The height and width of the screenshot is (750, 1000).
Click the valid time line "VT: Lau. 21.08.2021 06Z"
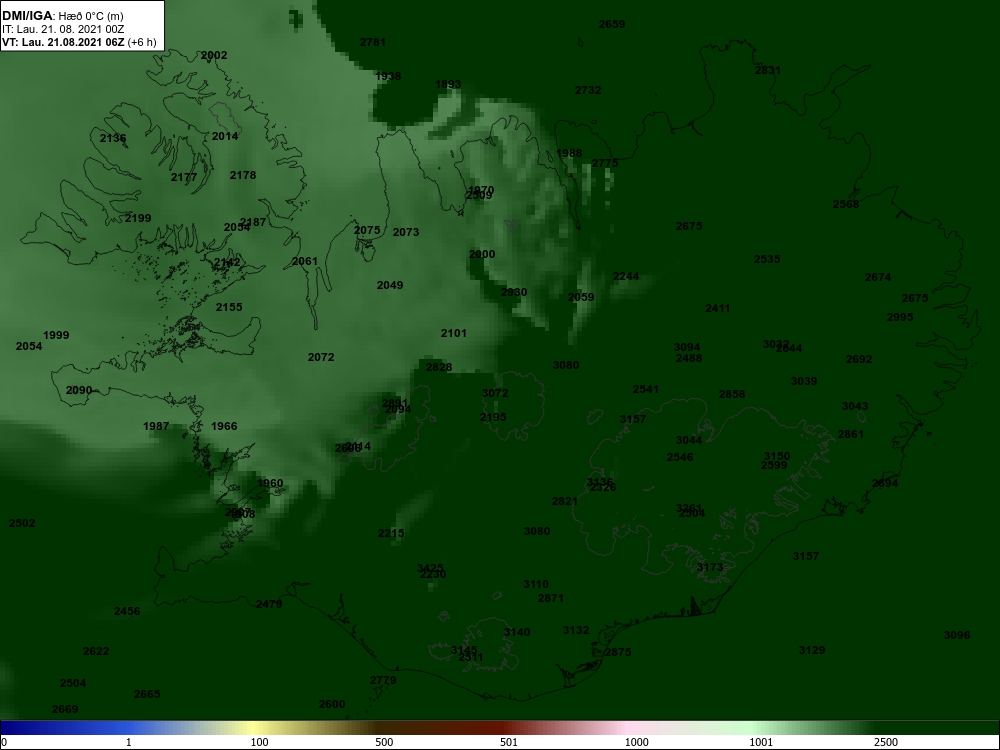(x=63, y=42)
